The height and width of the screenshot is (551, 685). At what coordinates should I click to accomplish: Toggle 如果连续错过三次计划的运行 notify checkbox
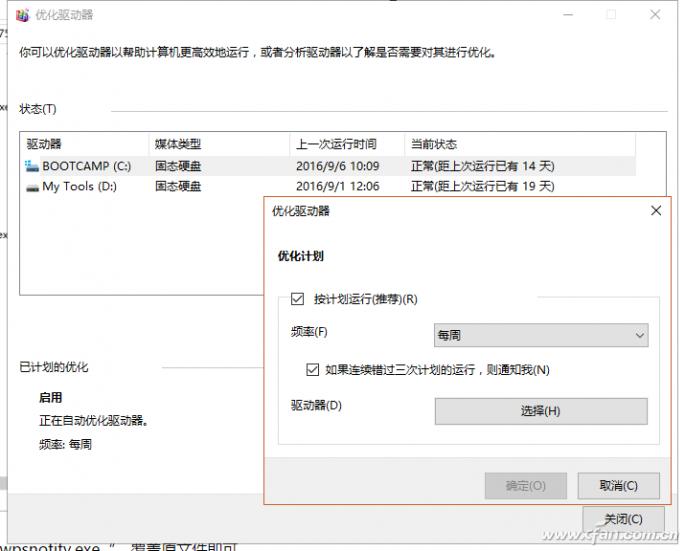pos(312,370)
